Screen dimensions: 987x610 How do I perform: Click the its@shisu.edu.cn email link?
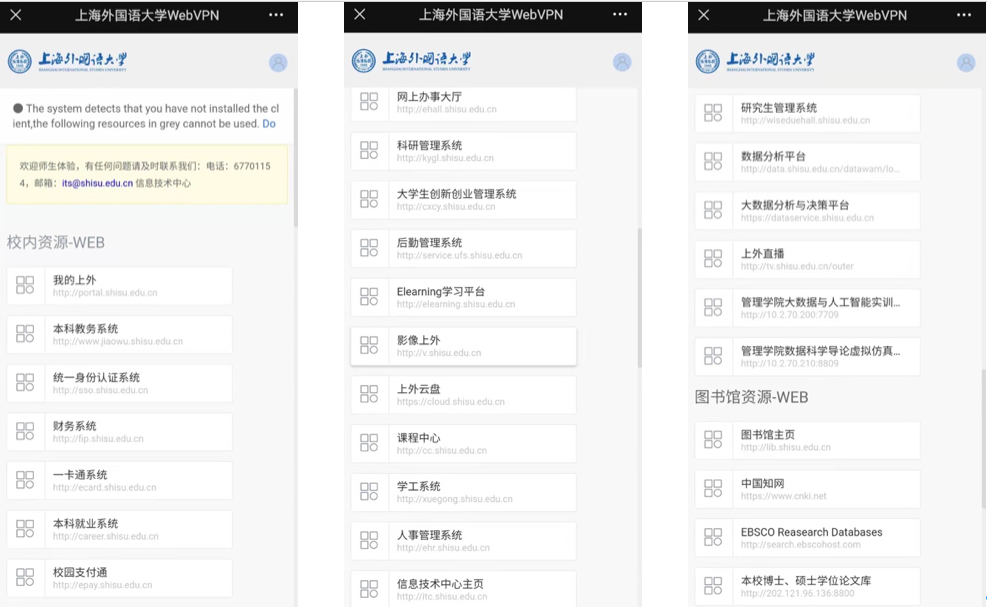point(97,184)
